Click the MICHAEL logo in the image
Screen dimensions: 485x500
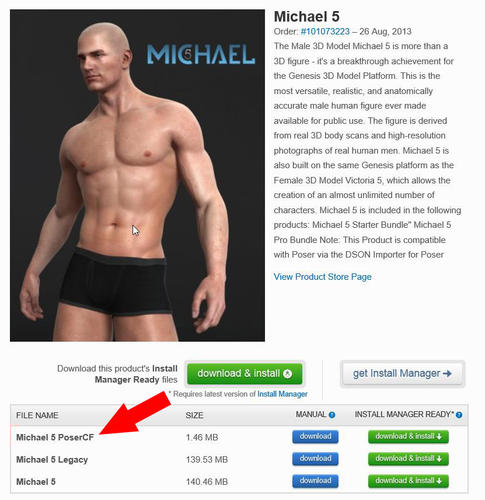pos(201,54)
